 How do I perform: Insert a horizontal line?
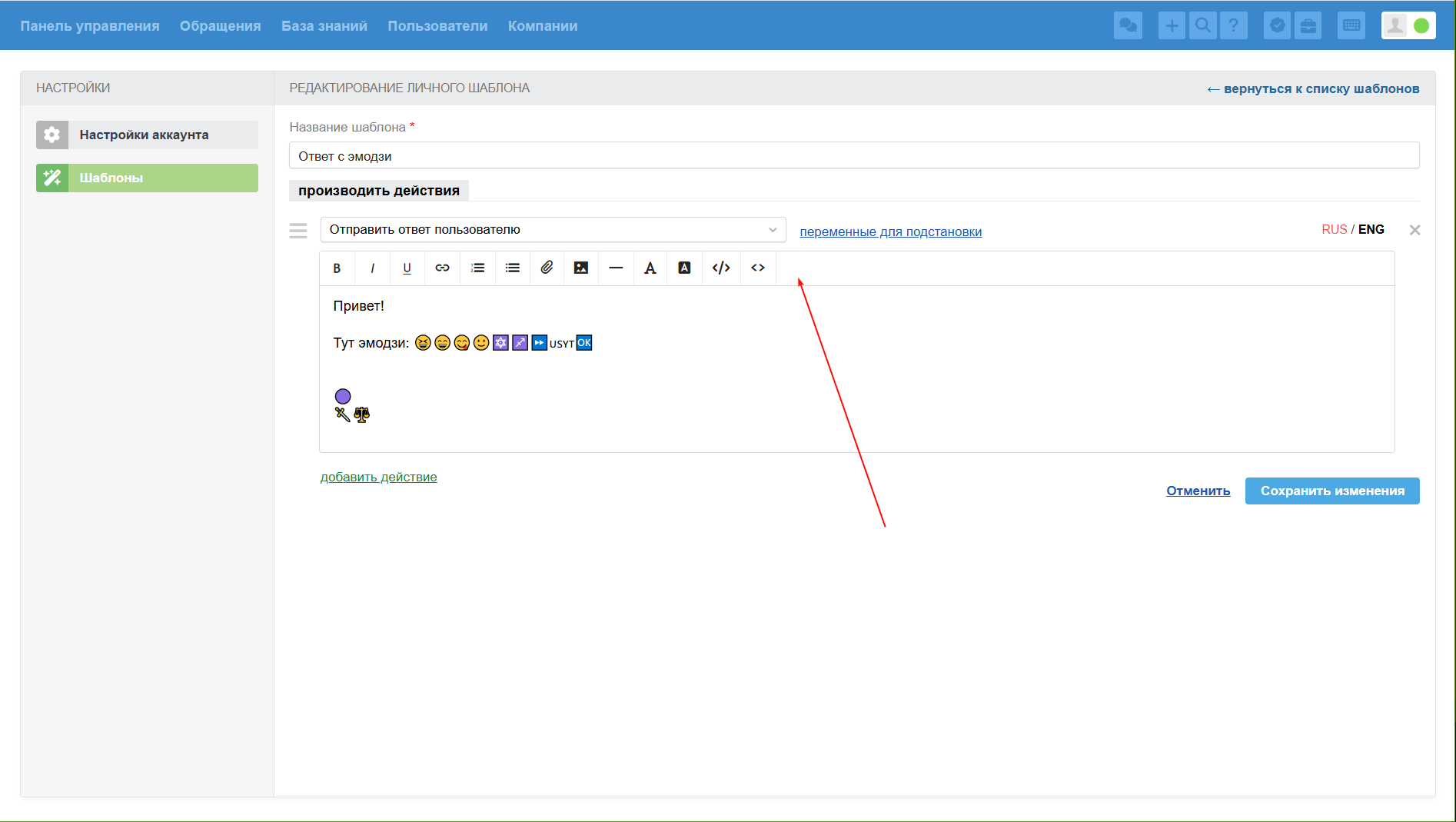[616, 268]
